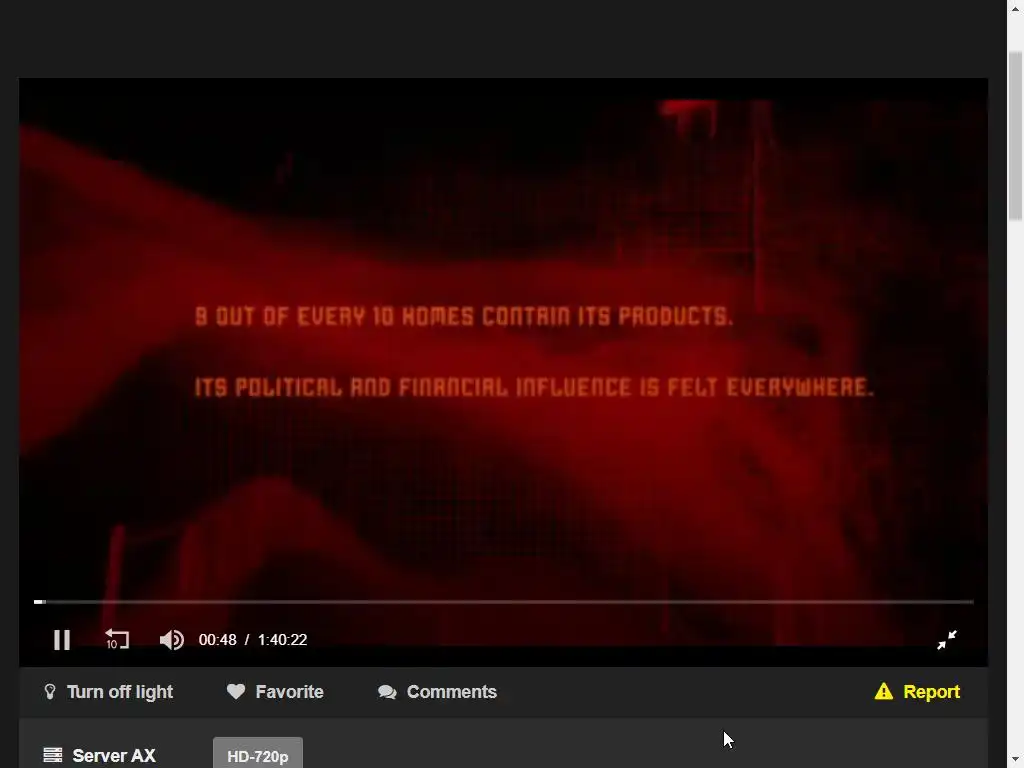Report the video via the Report text
The width and height of the screenshot is (1024, 768).
tap(931, 692)
